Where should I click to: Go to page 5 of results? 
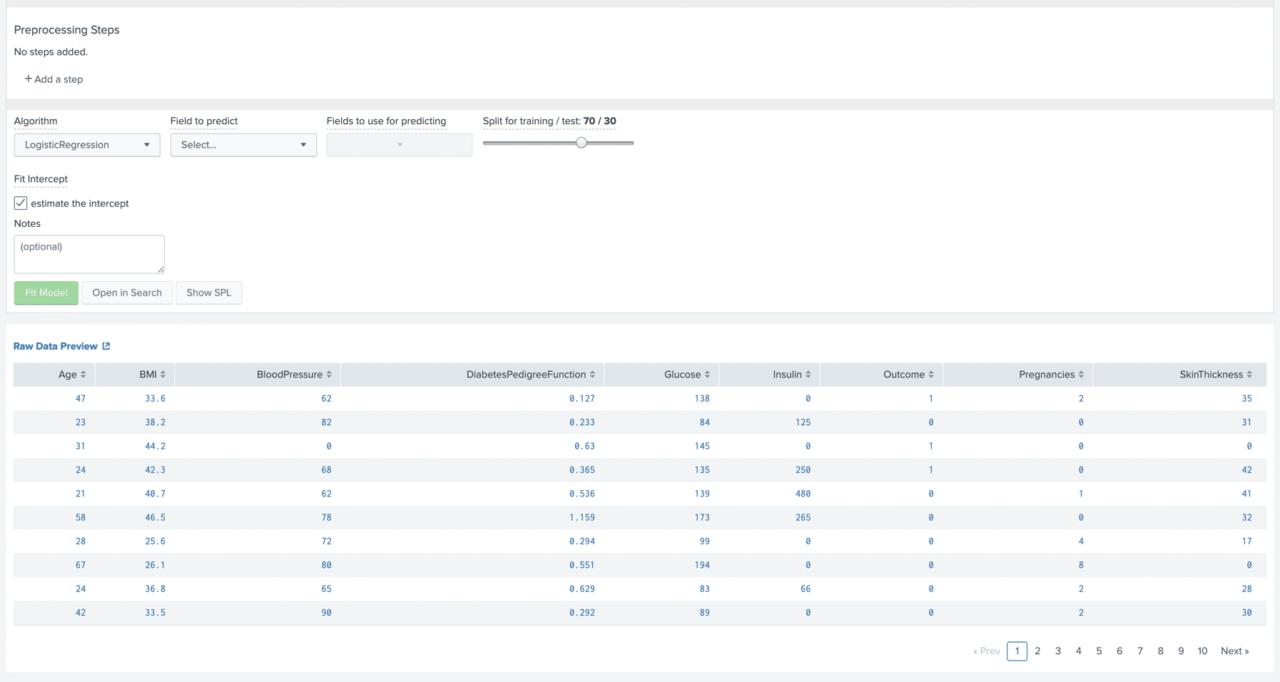click(x=1099, y=651)
